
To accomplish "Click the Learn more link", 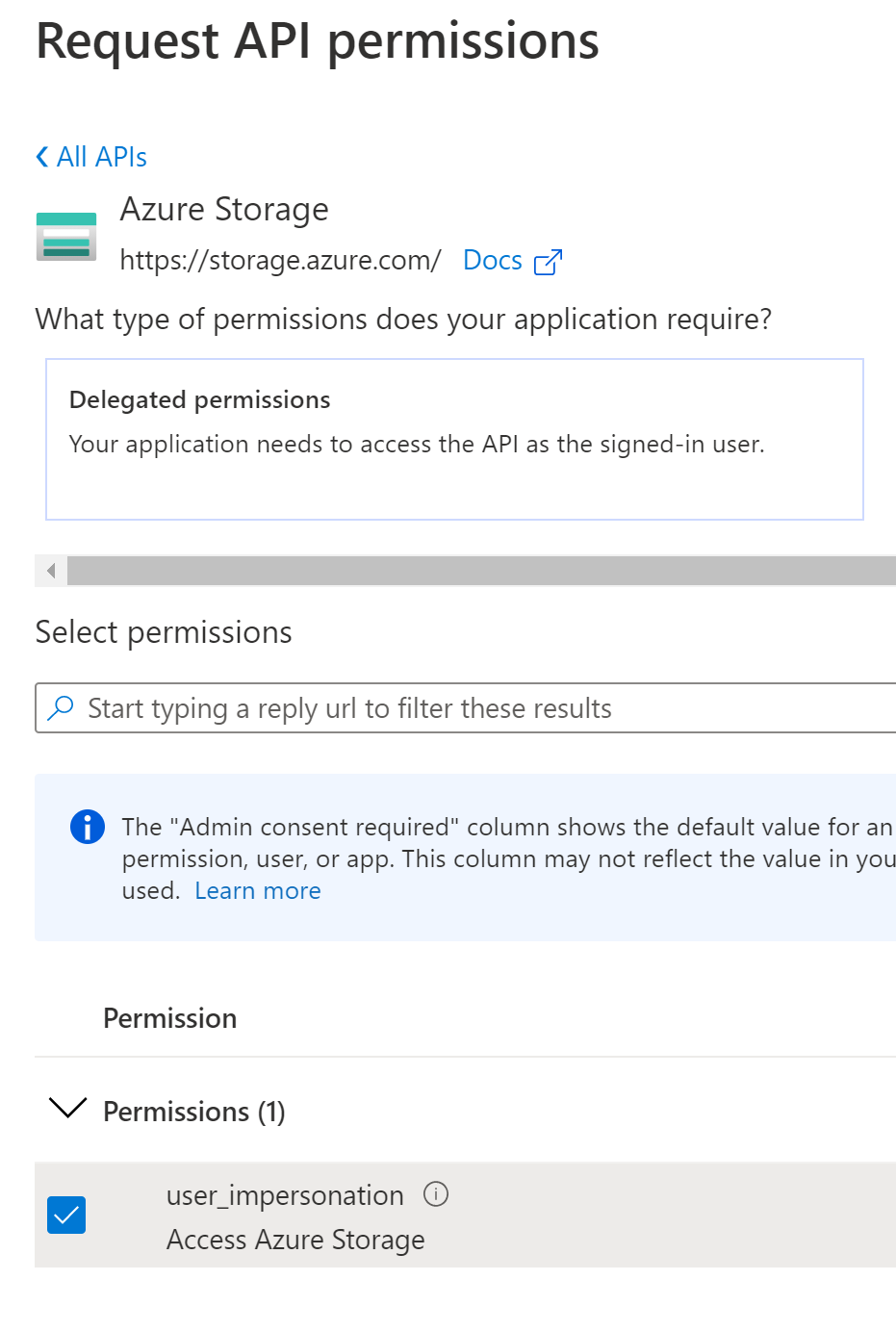I will tap(257, 890).
